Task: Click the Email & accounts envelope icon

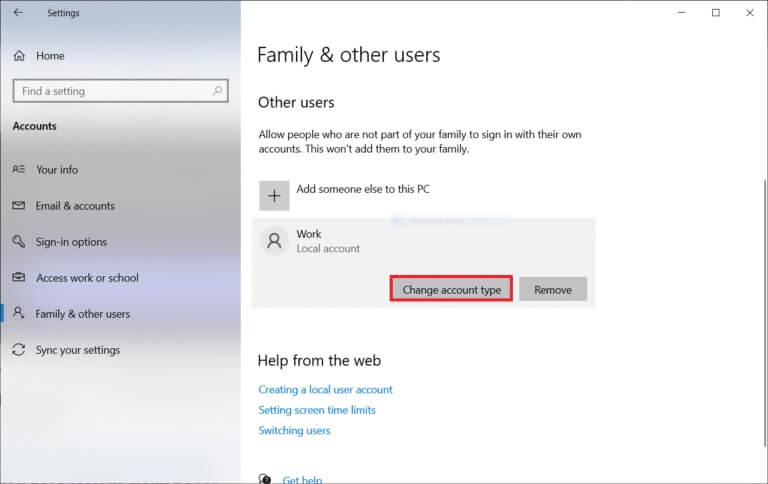Action: coord(19,205)
